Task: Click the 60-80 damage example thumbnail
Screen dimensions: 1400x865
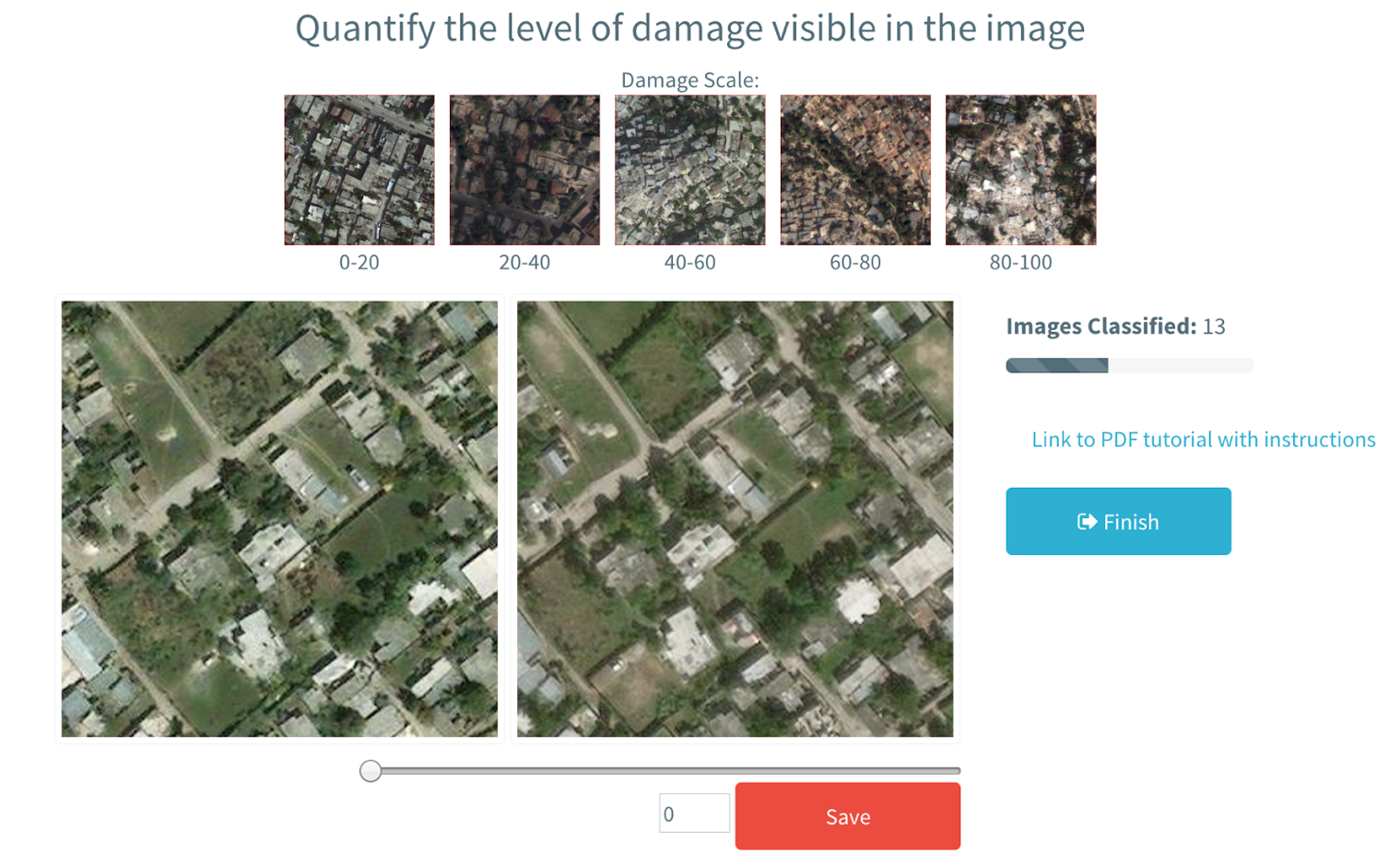Action: pos(854,170)
